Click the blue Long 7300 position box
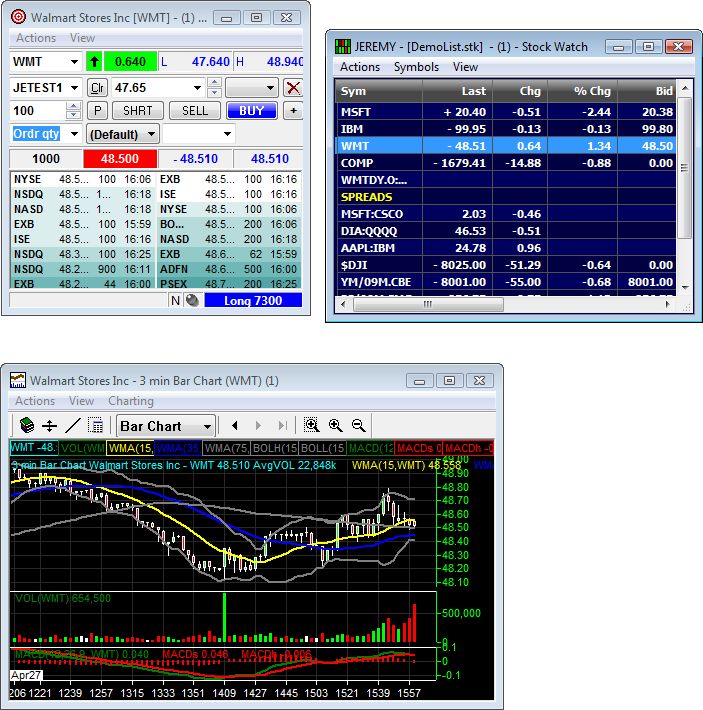 point(253,300)
